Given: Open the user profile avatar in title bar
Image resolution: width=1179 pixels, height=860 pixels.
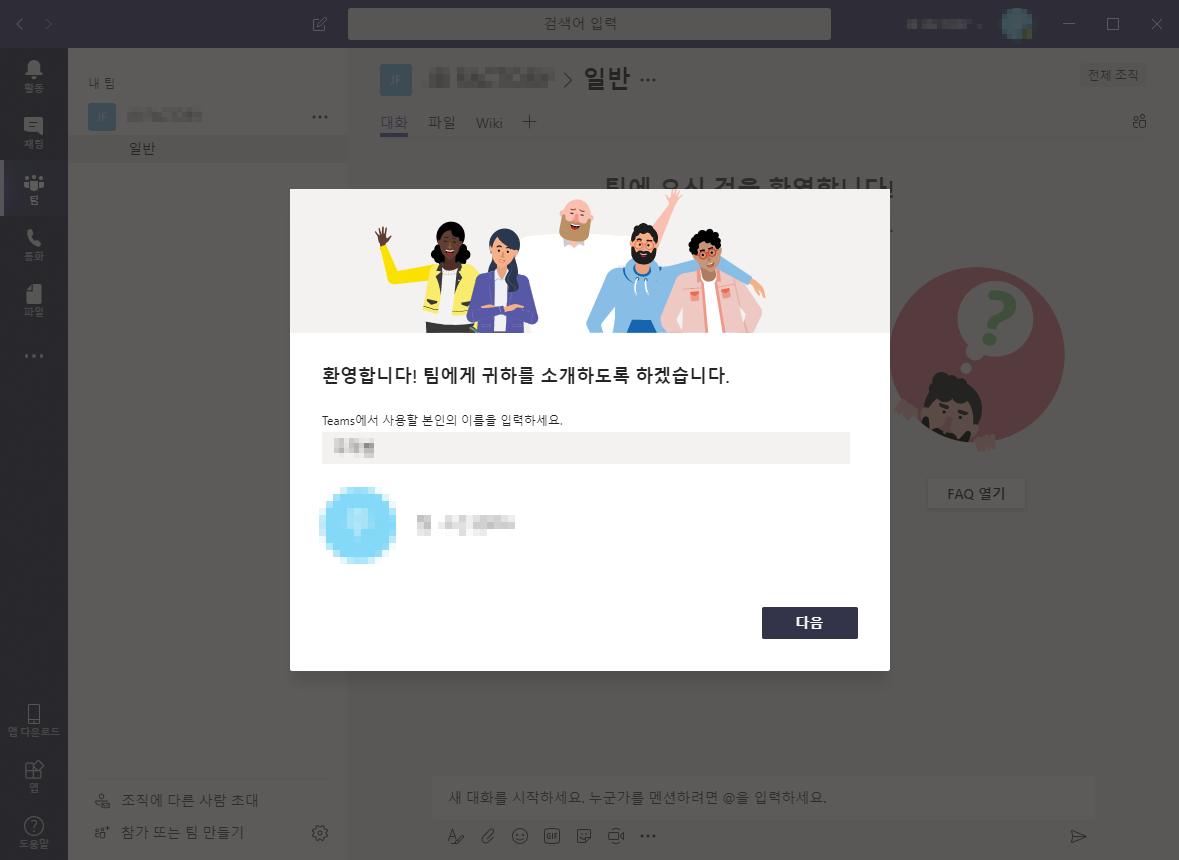Looking at the screenshot, I should point(1017,24).
